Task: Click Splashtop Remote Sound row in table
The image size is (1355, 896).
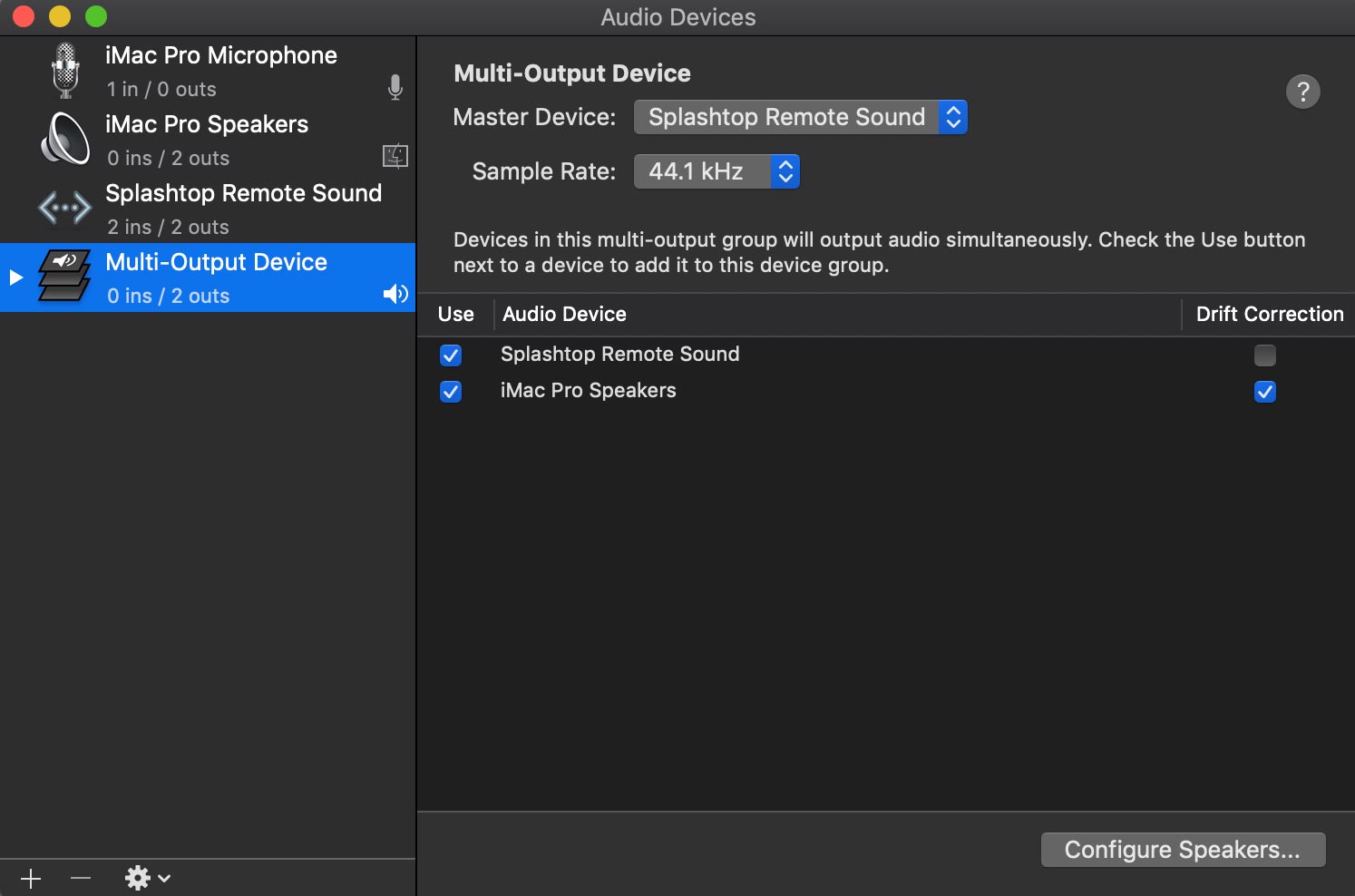Action: click(886, 355)
